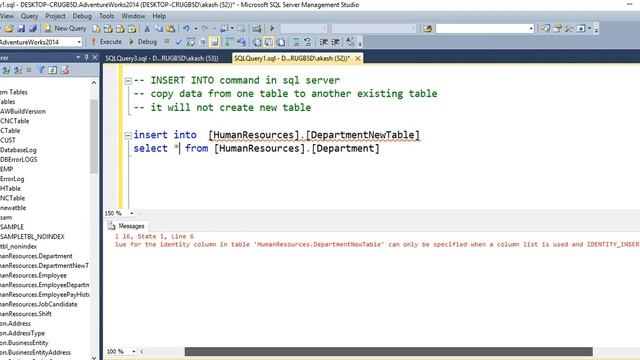Image resolution: width=640 pixels, height=360 pixels.
Task: Open the Query menu
Action: coord(29,16)
